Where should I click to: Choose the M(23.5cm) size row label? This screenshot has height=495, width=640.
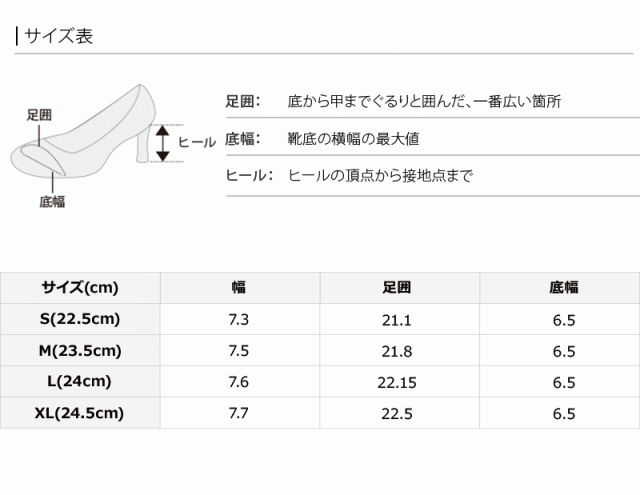(x=80, y=350)
